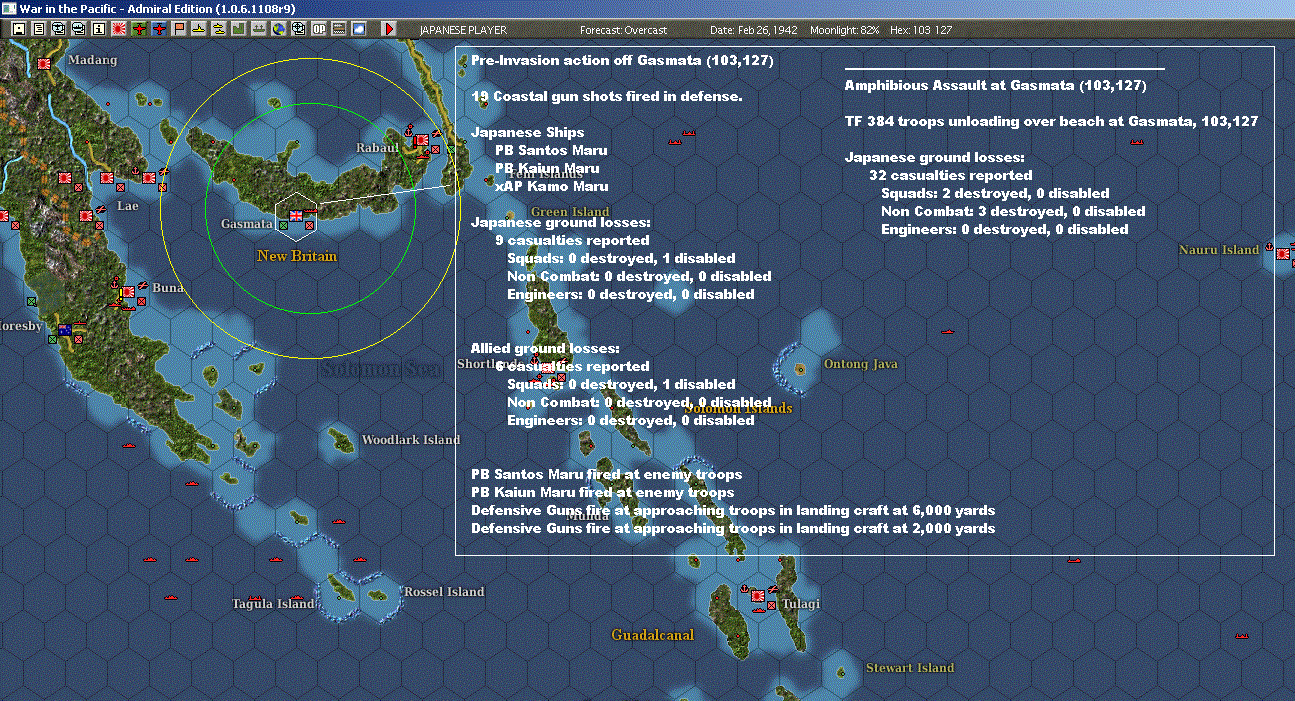Select the Australian flag base near Moresby

coord(65,330)
